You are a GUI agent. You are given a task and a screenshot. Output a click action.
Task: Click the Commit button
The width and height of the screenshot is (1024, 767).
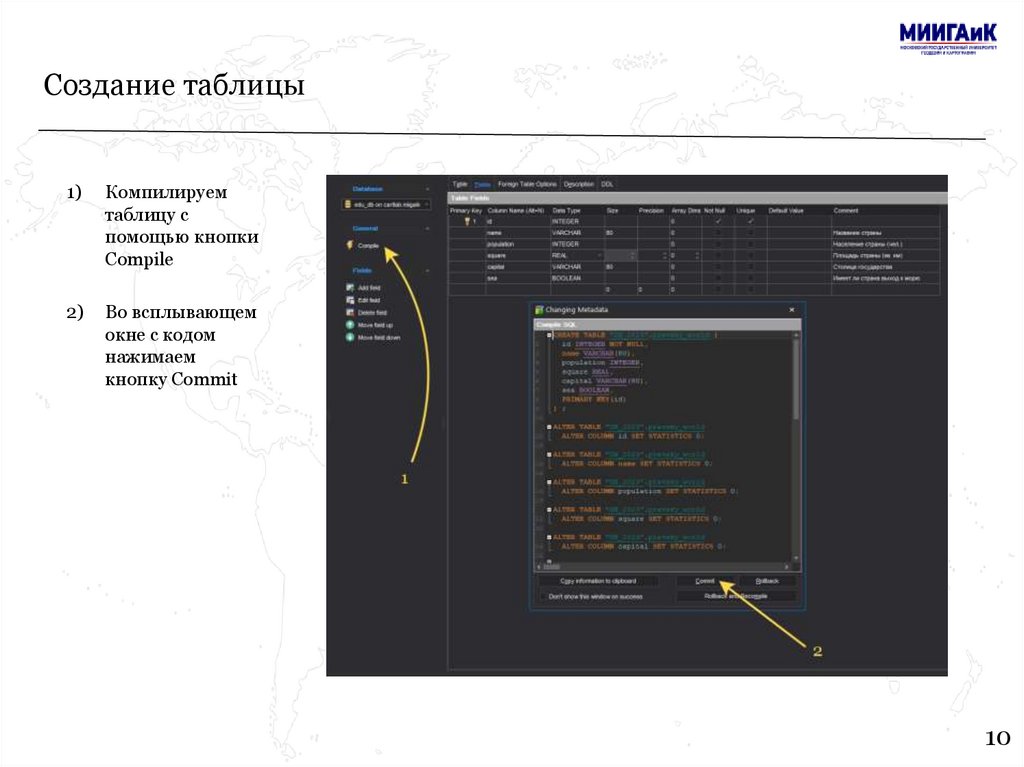click(705, 580)
